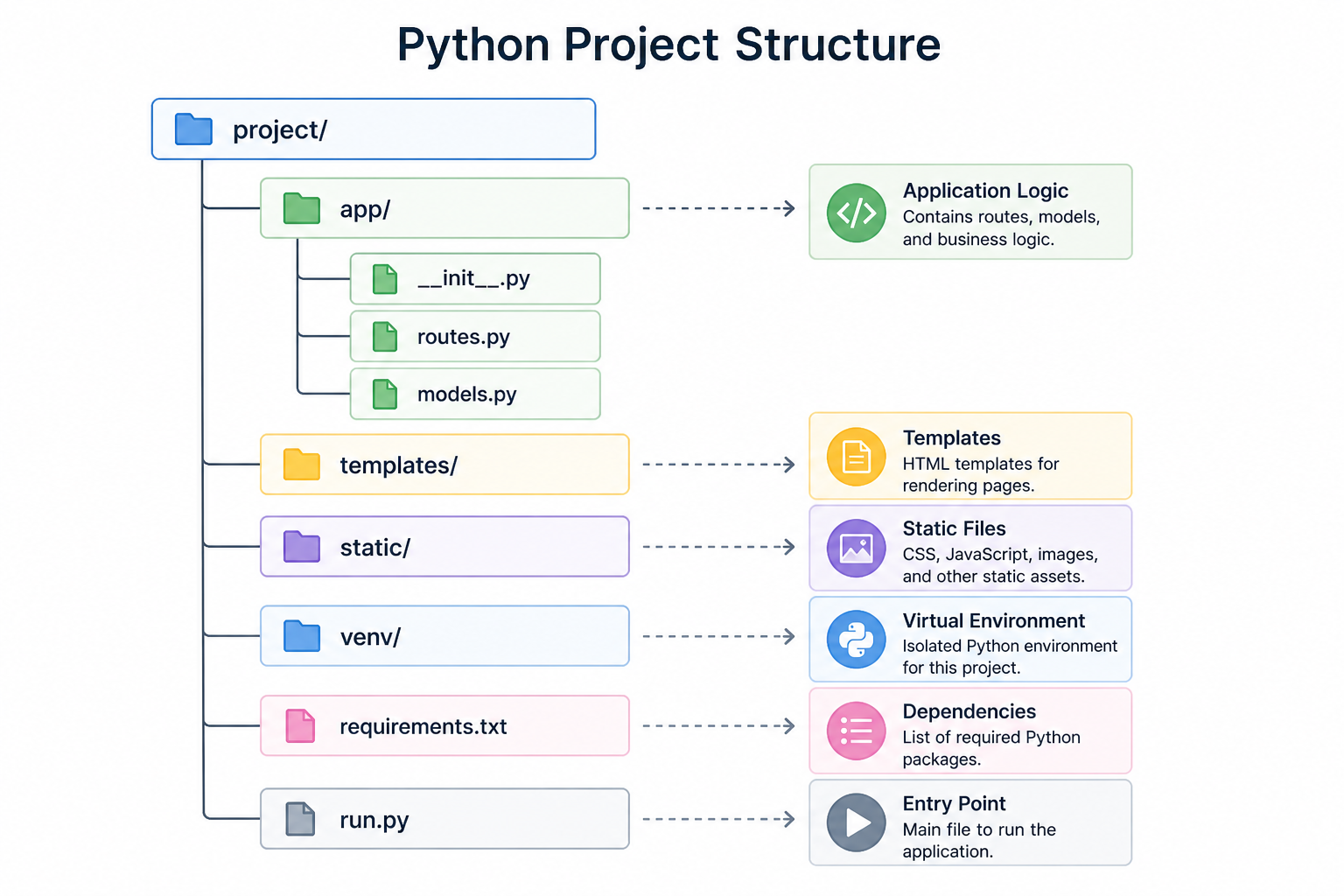
Task: Click the Application Logic heading
Action: point(985,191)
